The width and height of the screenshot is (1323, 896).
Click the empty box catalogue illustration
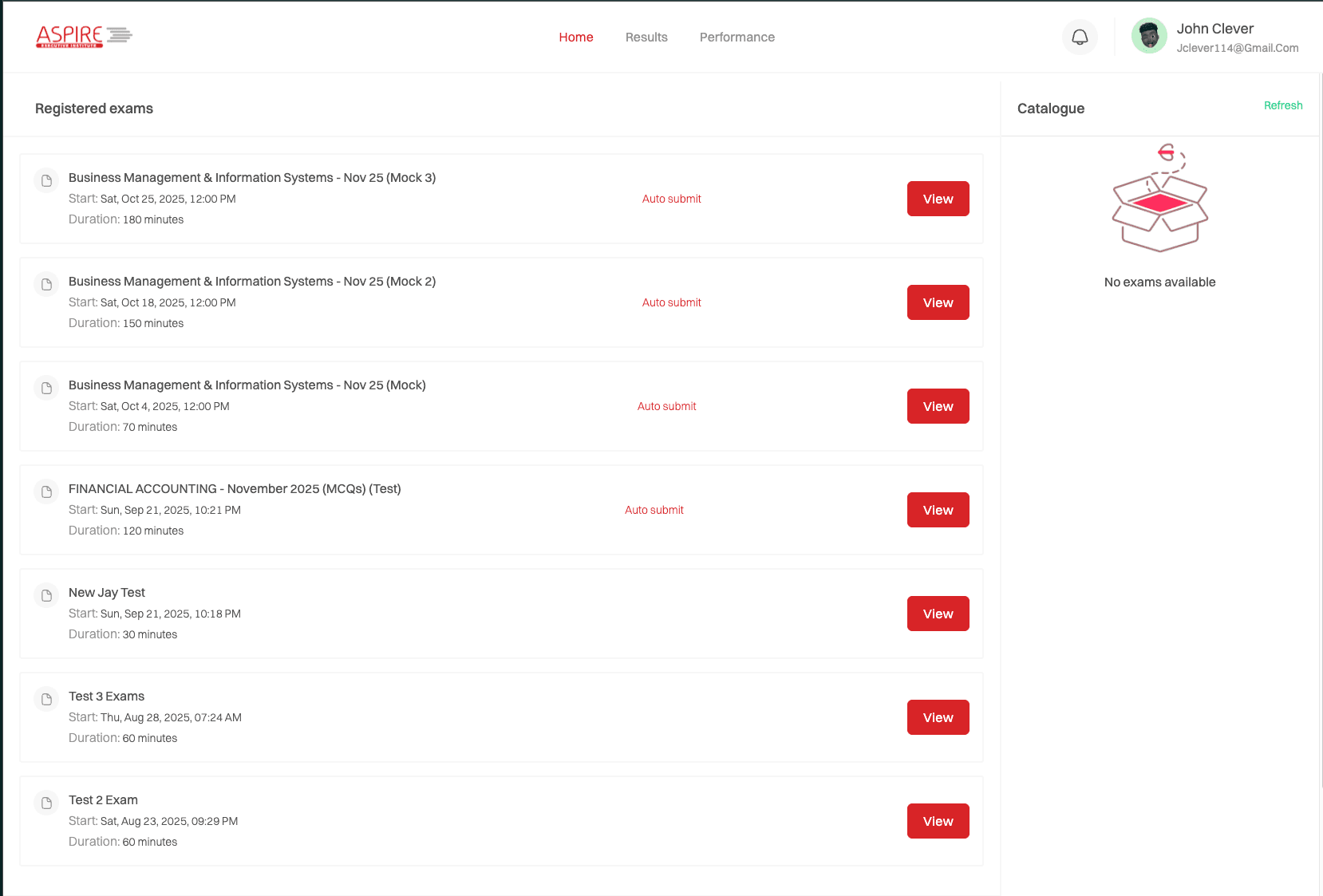(x=1160, y=199)
